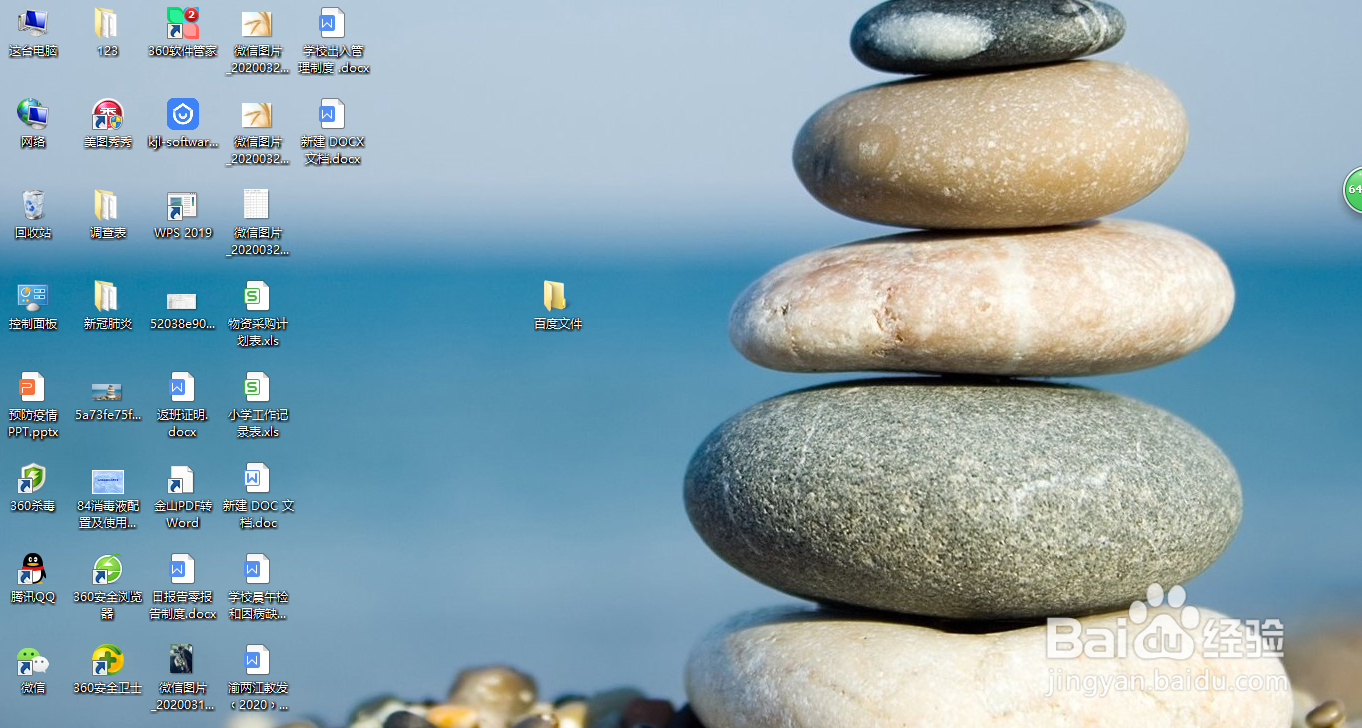Launch the 金山PDF转Word shortcut
Image resolution: width=1362 pixels, height=728 pixels.
(183, 496)
